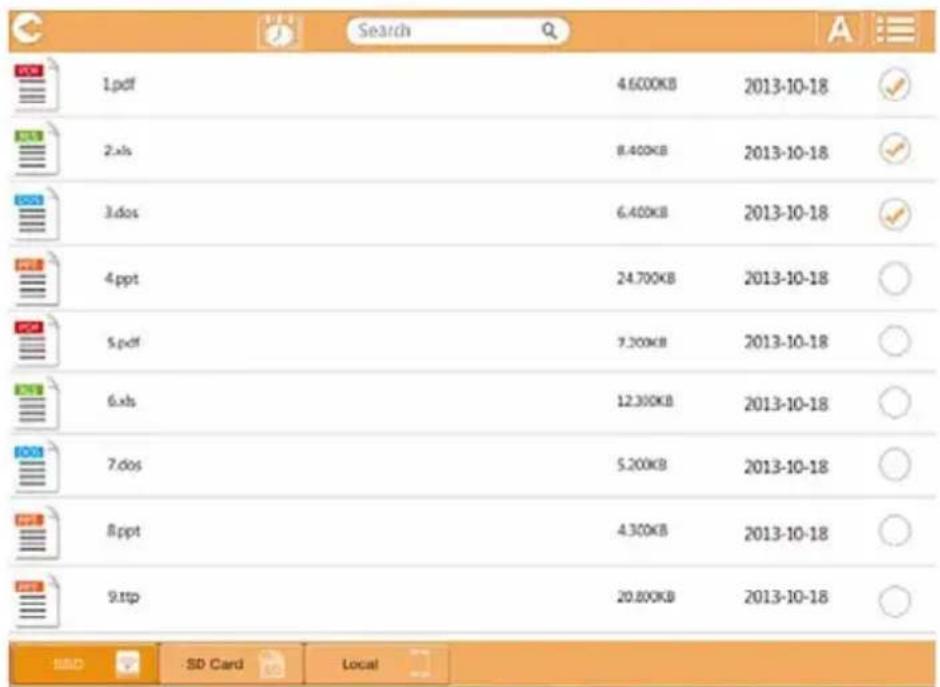Viewport: 940px width, 687px height.
Task: Select the 7.dos checkbox circle
Action: tap(894, 465)
